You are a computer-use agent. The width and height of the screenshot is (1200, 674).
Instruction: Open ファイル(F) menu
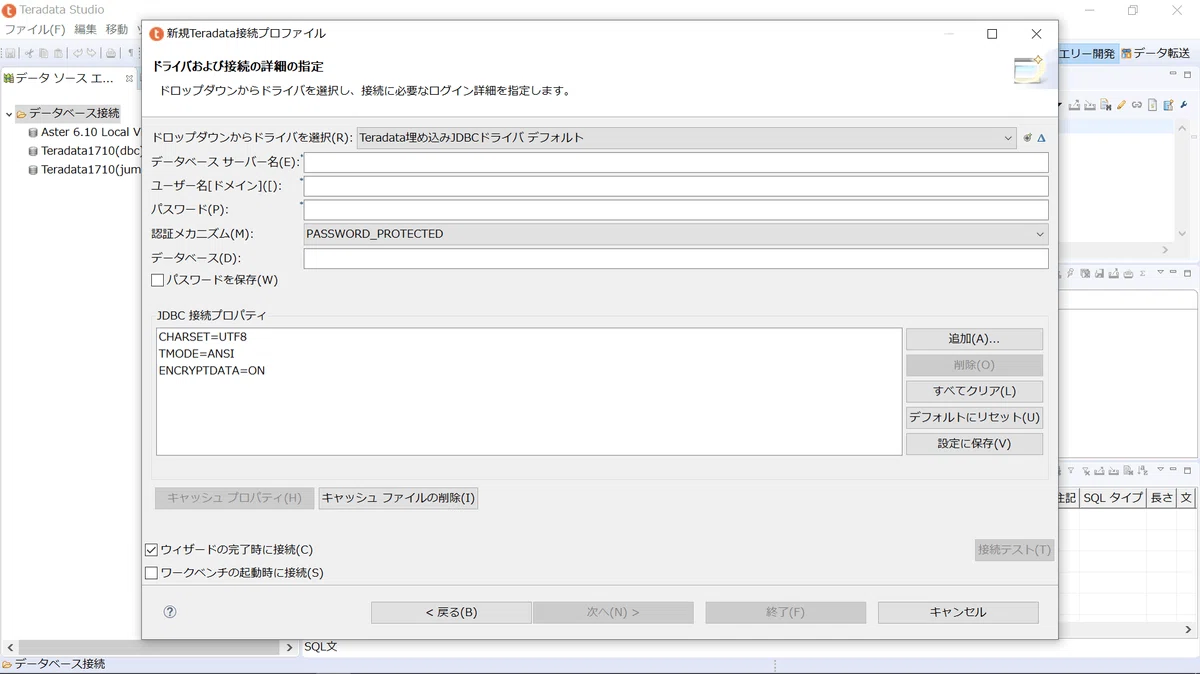(x=35, y=30)
